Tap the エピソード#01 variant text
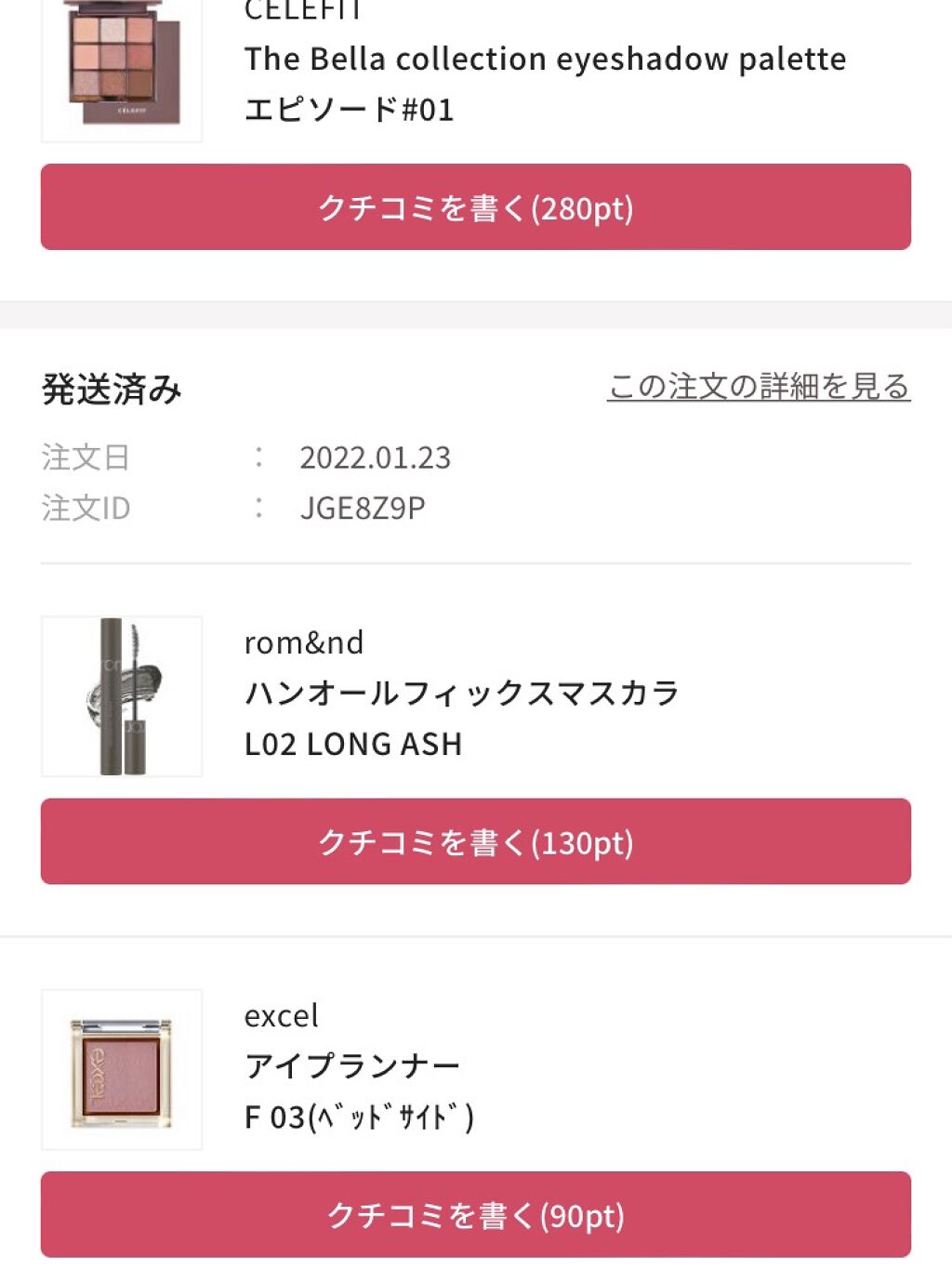 click(x=349, y=110)
